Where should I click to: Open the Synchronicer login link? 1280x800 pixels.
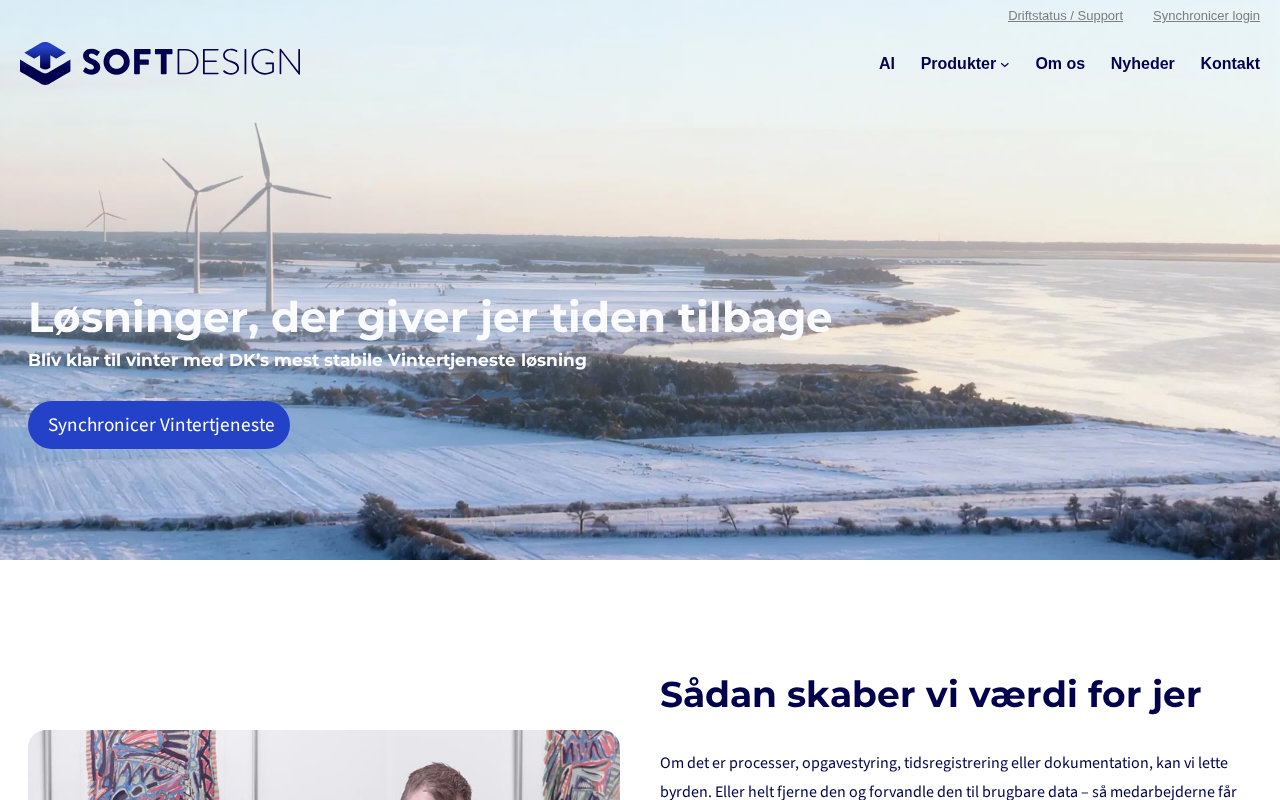1206,16
